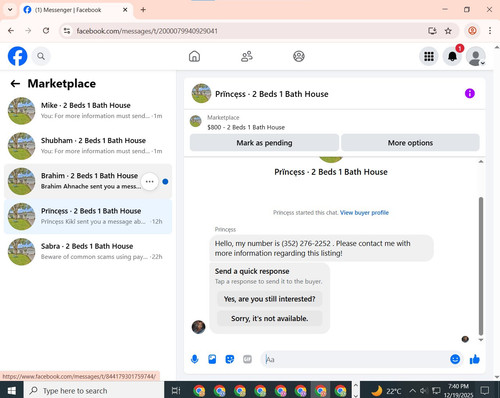Click back arrow beside Marketplace heading
This screenshot has width=500, height=398.
click(x=15, y=83)
